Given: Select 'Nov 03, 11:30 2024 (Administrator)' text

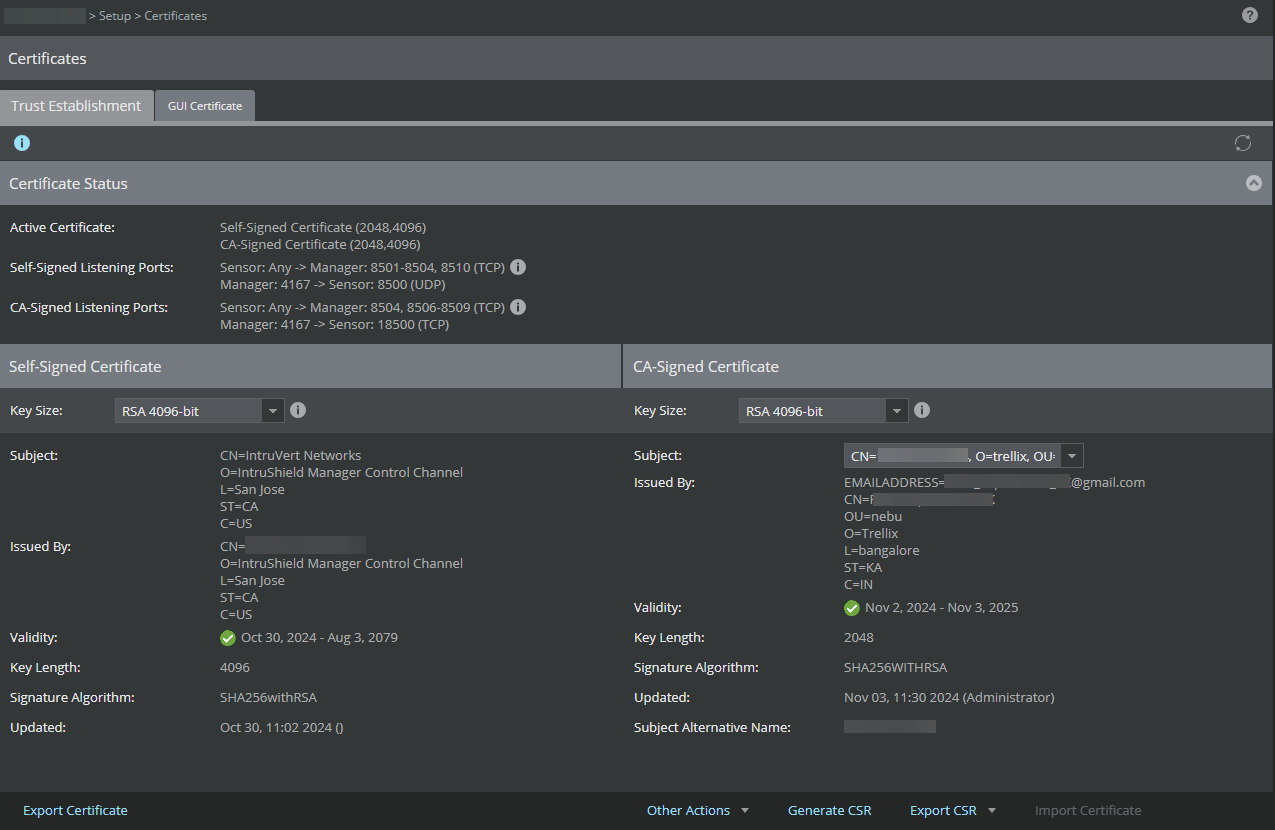Looking at the screenshot, I should tap(949, 698).
